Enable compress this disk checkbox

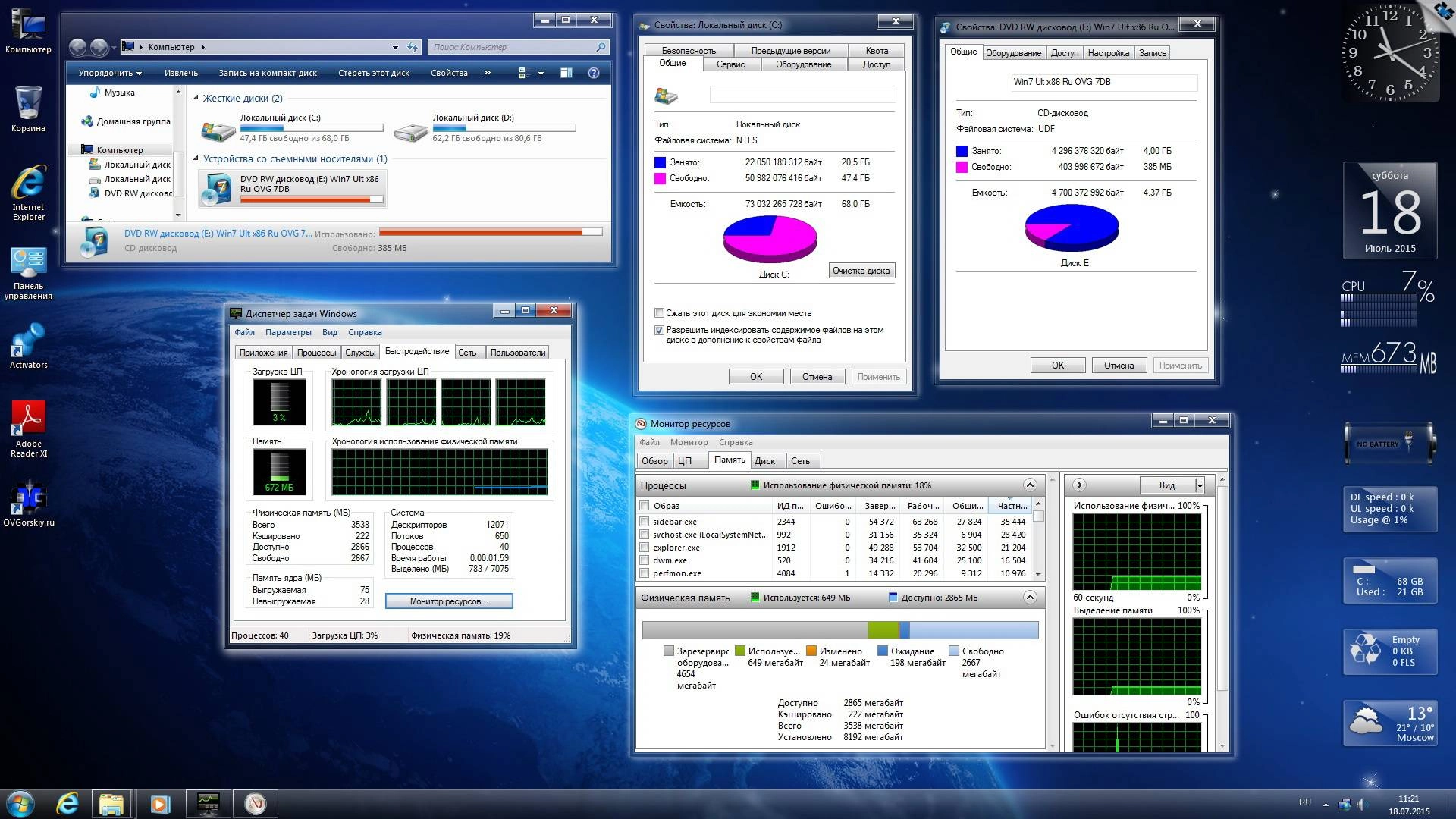tap(659, 313)
